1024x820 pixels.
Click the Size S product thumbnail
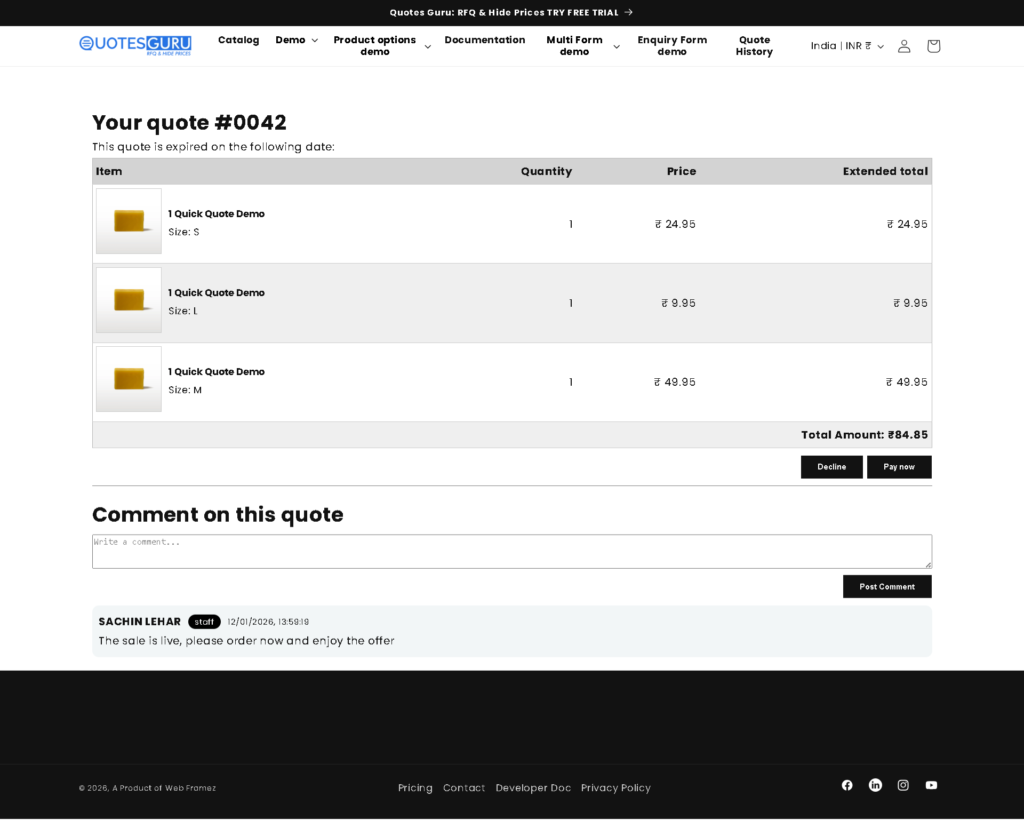tap(129, 221)
